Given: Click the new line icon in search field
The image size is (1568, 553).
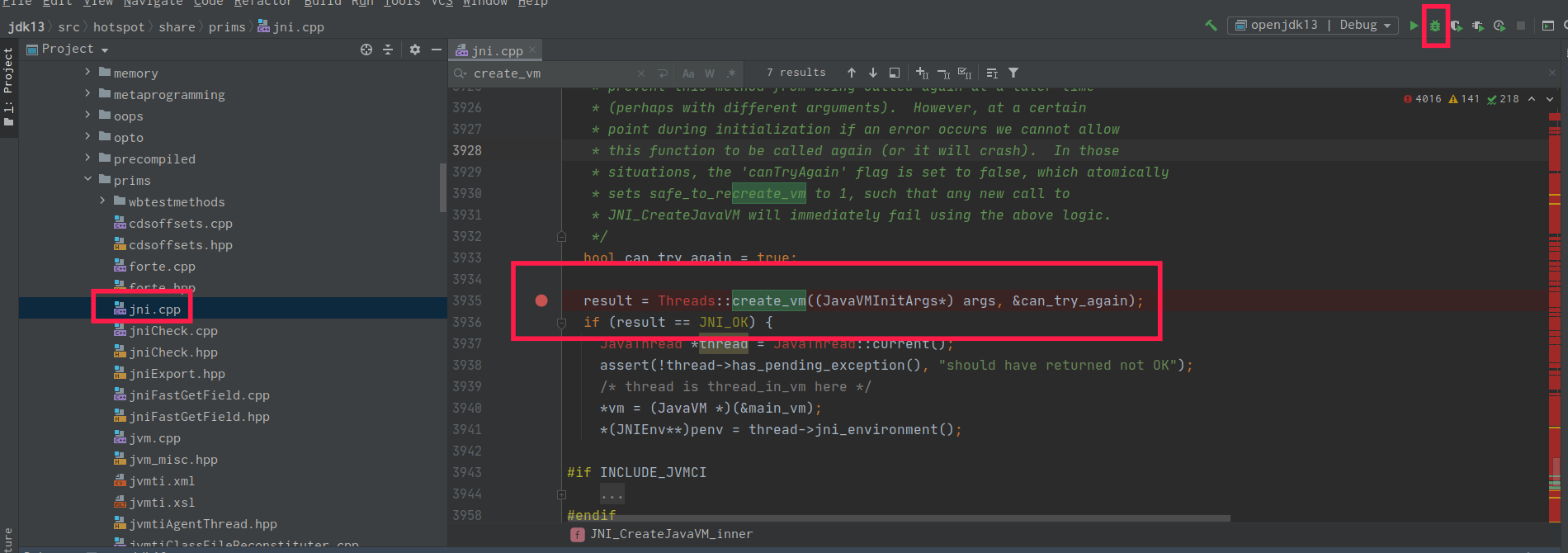Looking at the screenshot, I should [x=663, y=73].
